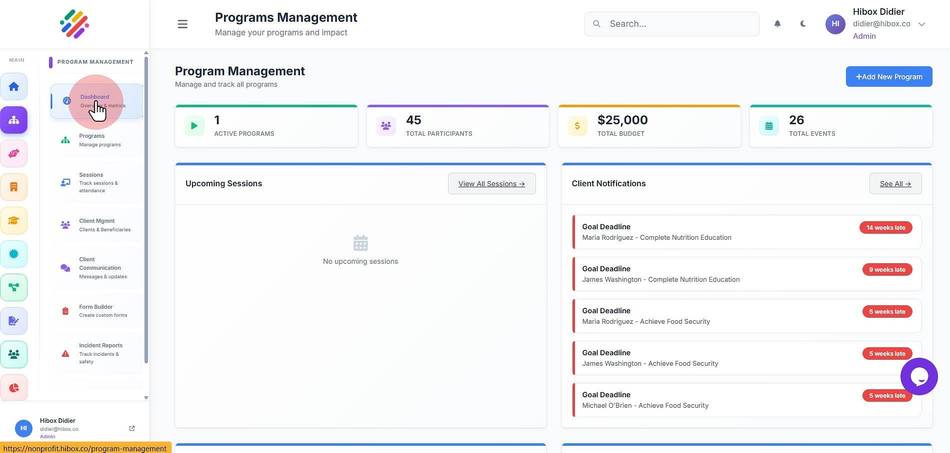Image resolution: width=950 pixels, height=453 pixels.
Task: Click the 14 weeks late badge
Action: 885,227
